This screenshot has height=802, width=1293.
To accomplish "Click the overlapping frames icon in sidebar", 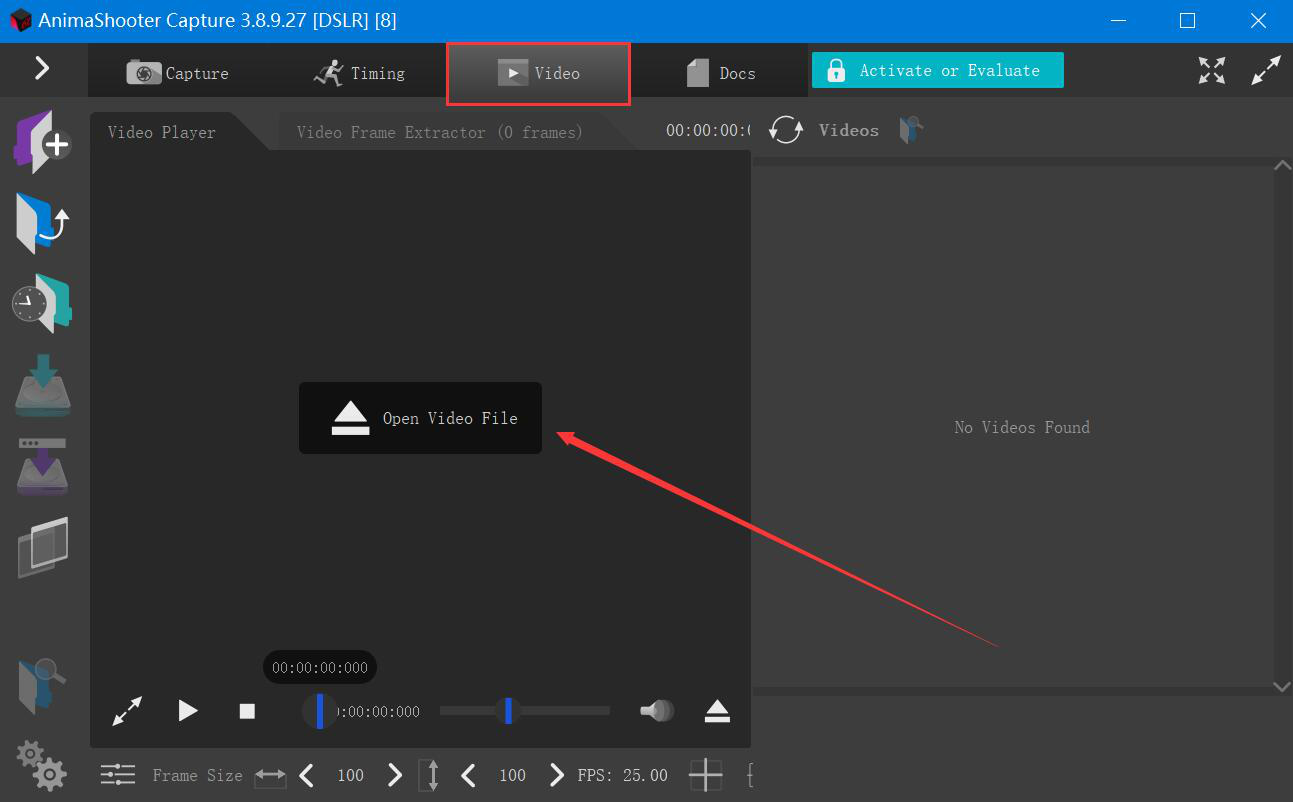I will point(42,547).
